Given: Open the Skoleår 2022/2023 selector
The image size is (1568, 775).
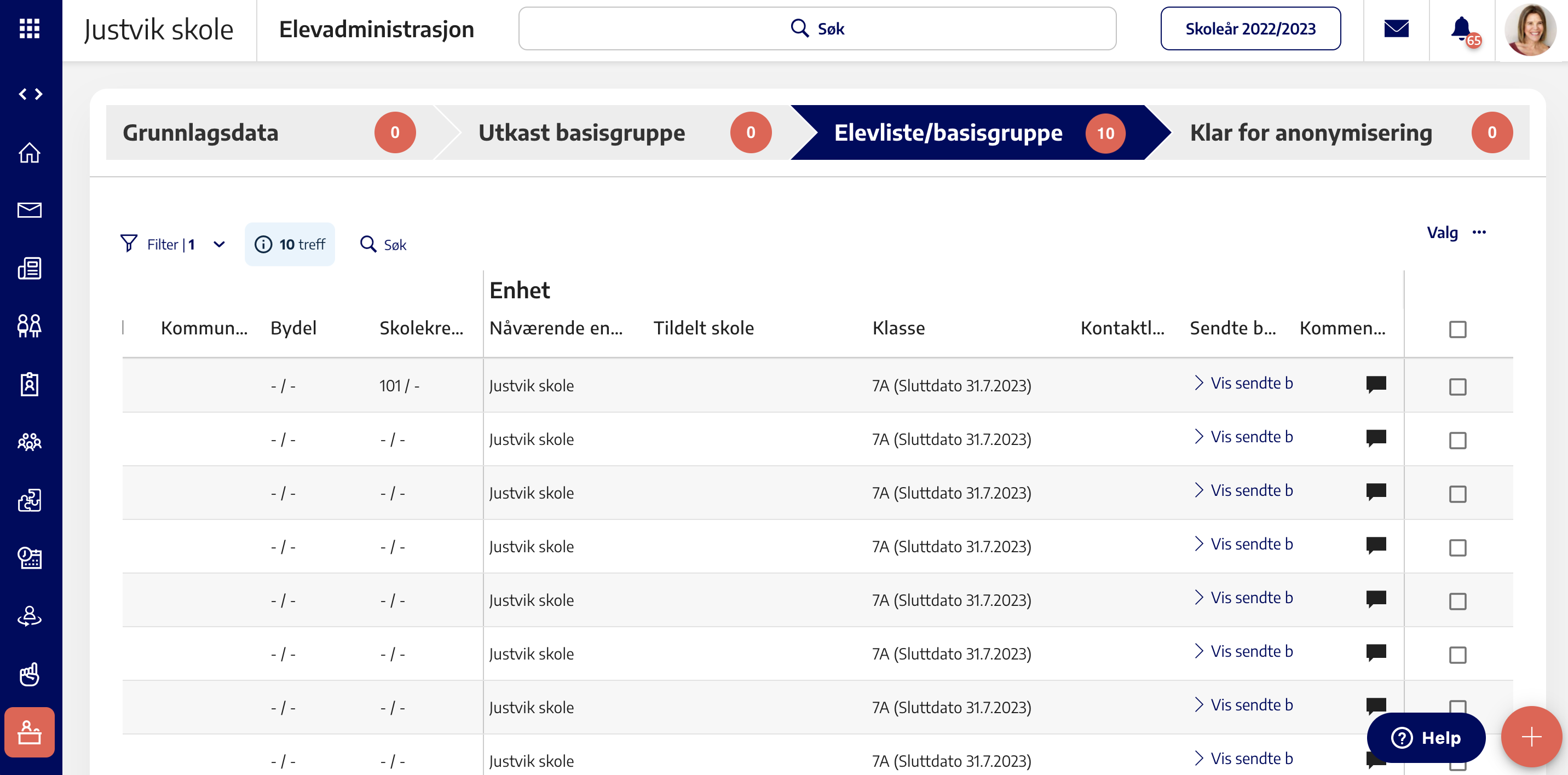Looking at the screenshot, I should (1250, 28).
